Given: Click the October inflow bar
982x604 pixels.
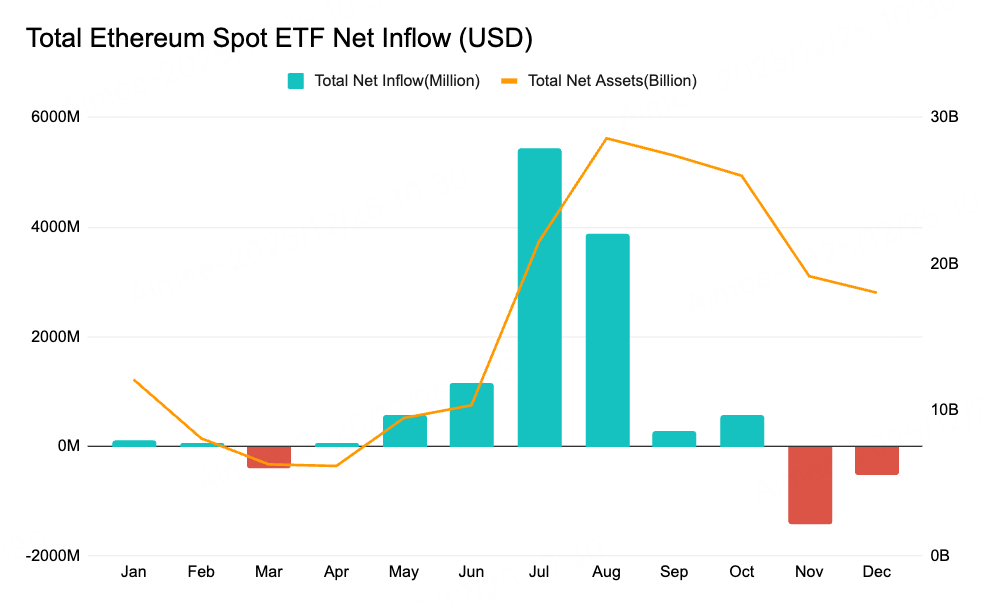Looking at the screenshot, I should pos(742,430).
